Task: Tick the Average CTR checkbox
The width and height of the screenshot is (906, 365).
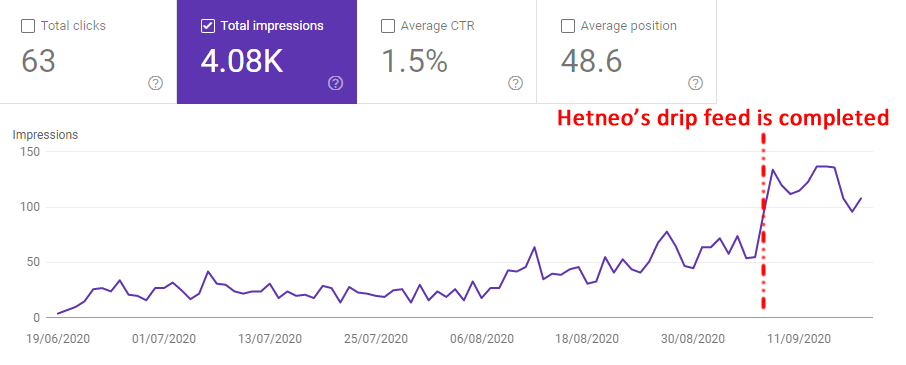Action: [x=388, y=26]
